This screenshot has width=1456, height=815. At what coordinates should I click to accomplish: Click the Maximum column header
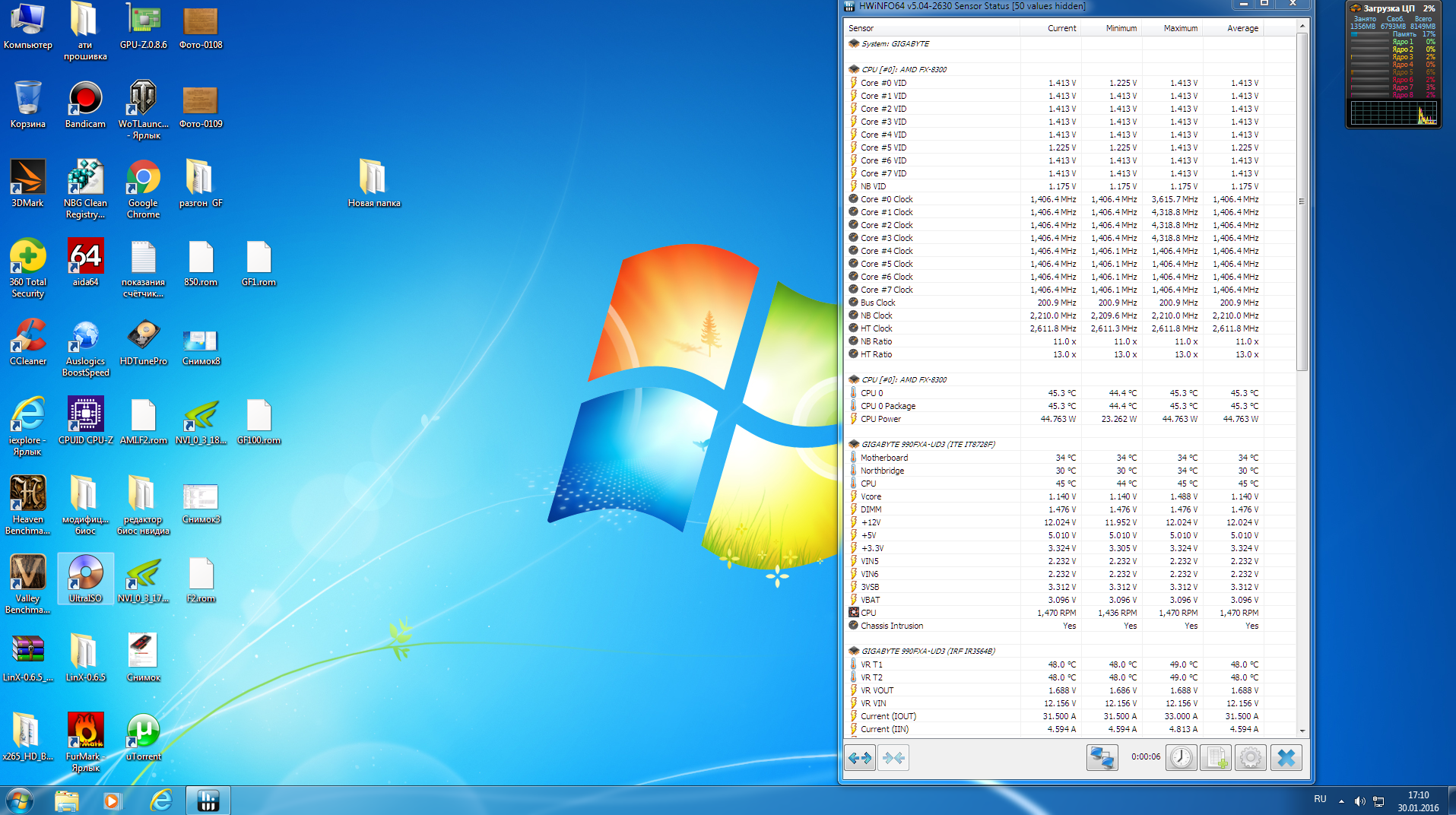click(1172, 28)
